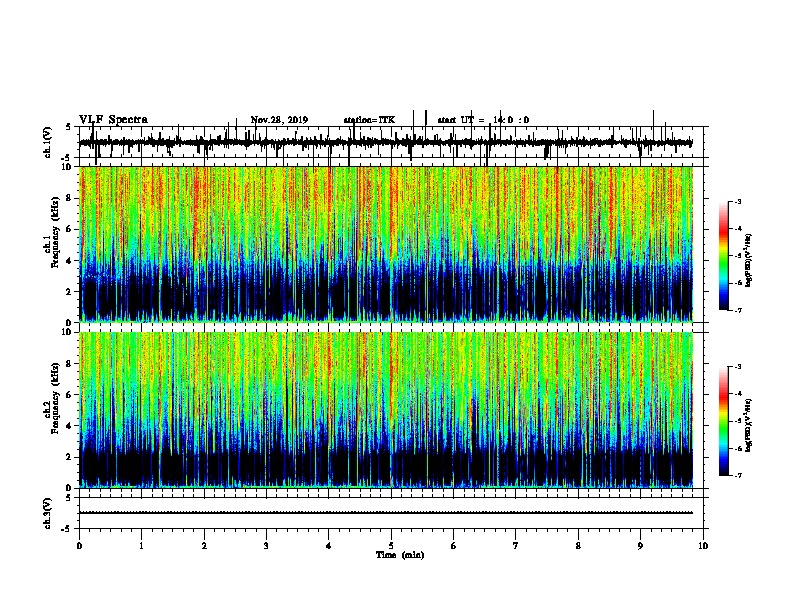Click the "VLF Spectra" plot title
Viewport: 792px width, 612px height.
pos(113,120)
